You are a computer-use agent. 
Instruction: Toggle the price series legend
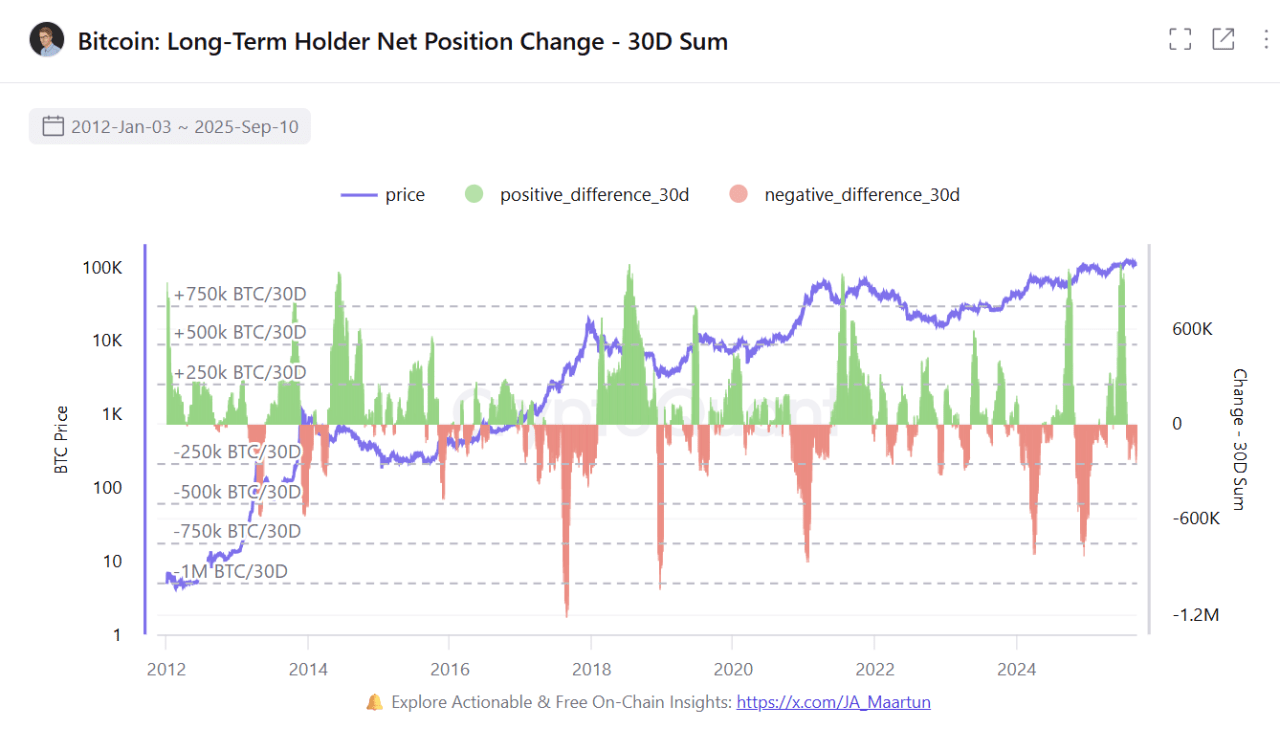(x=404, y=195)
